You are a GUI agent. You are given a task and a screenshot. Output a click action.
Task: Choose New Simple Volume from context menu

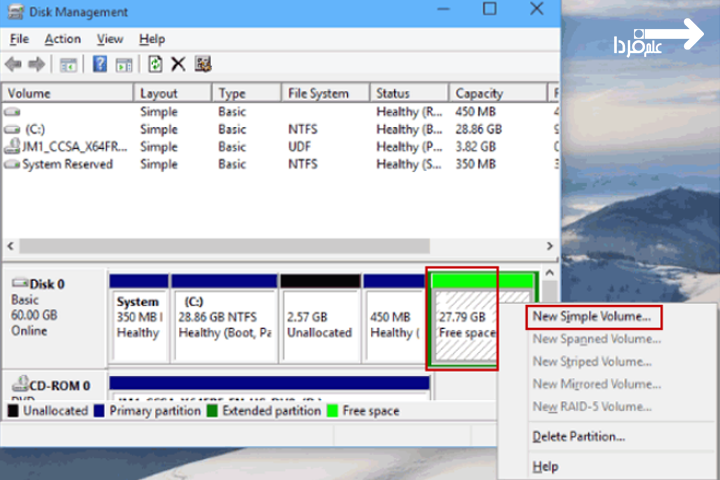tap(594, 317)
